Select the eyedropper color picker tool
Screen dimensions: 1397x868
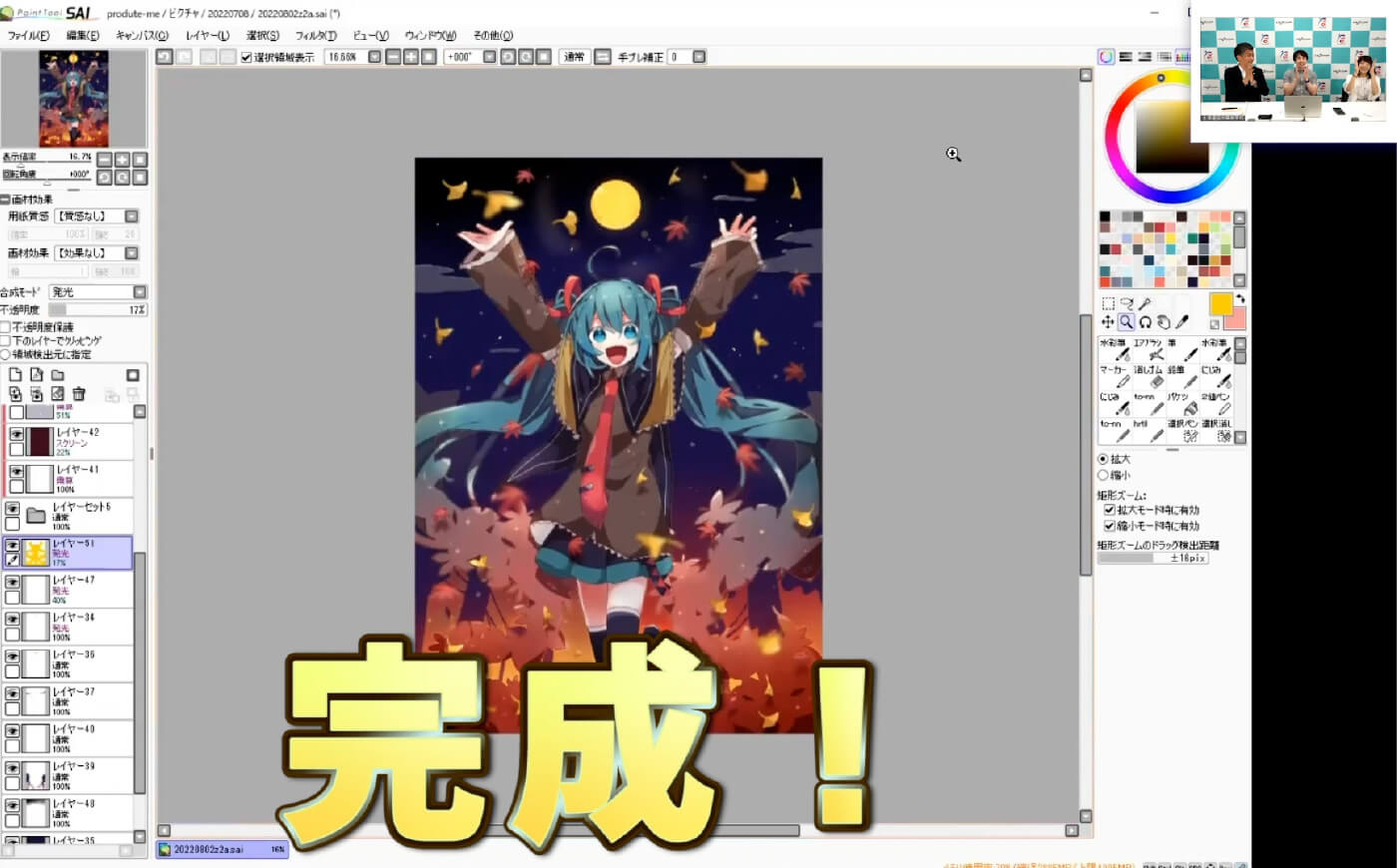pos(1182,322)
